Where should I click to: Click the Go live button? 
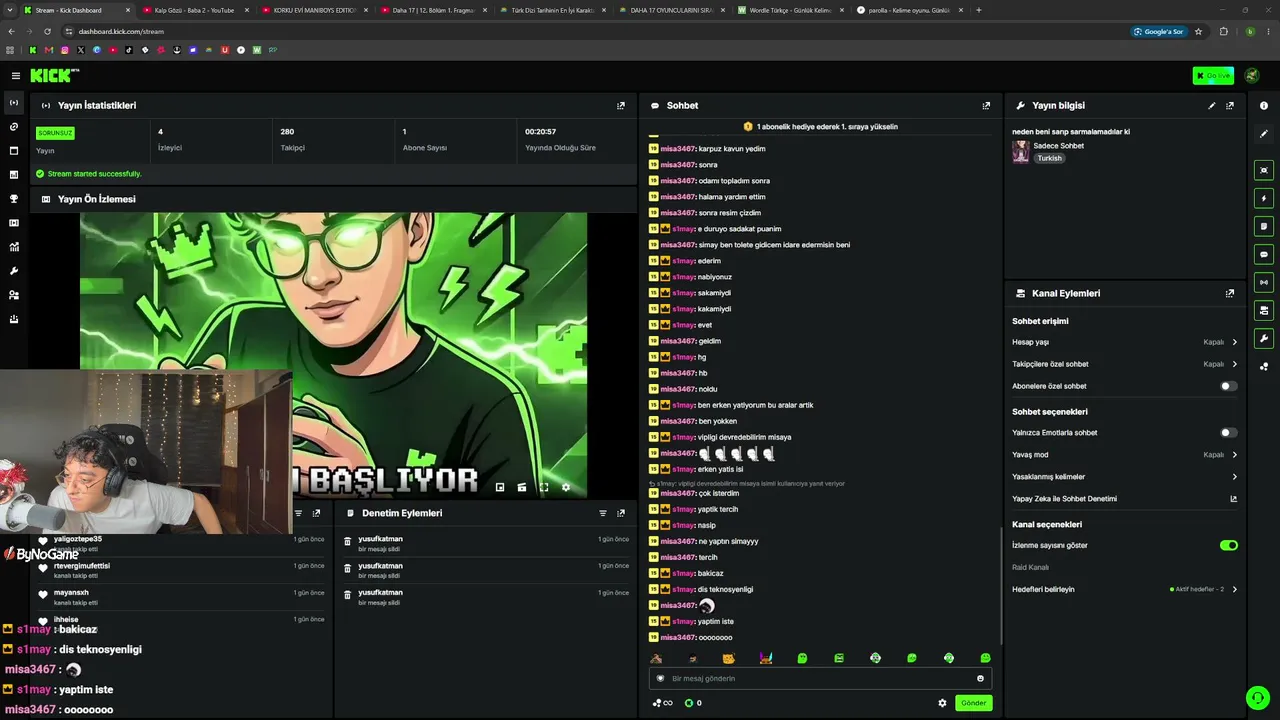(x=1213, y=76)
